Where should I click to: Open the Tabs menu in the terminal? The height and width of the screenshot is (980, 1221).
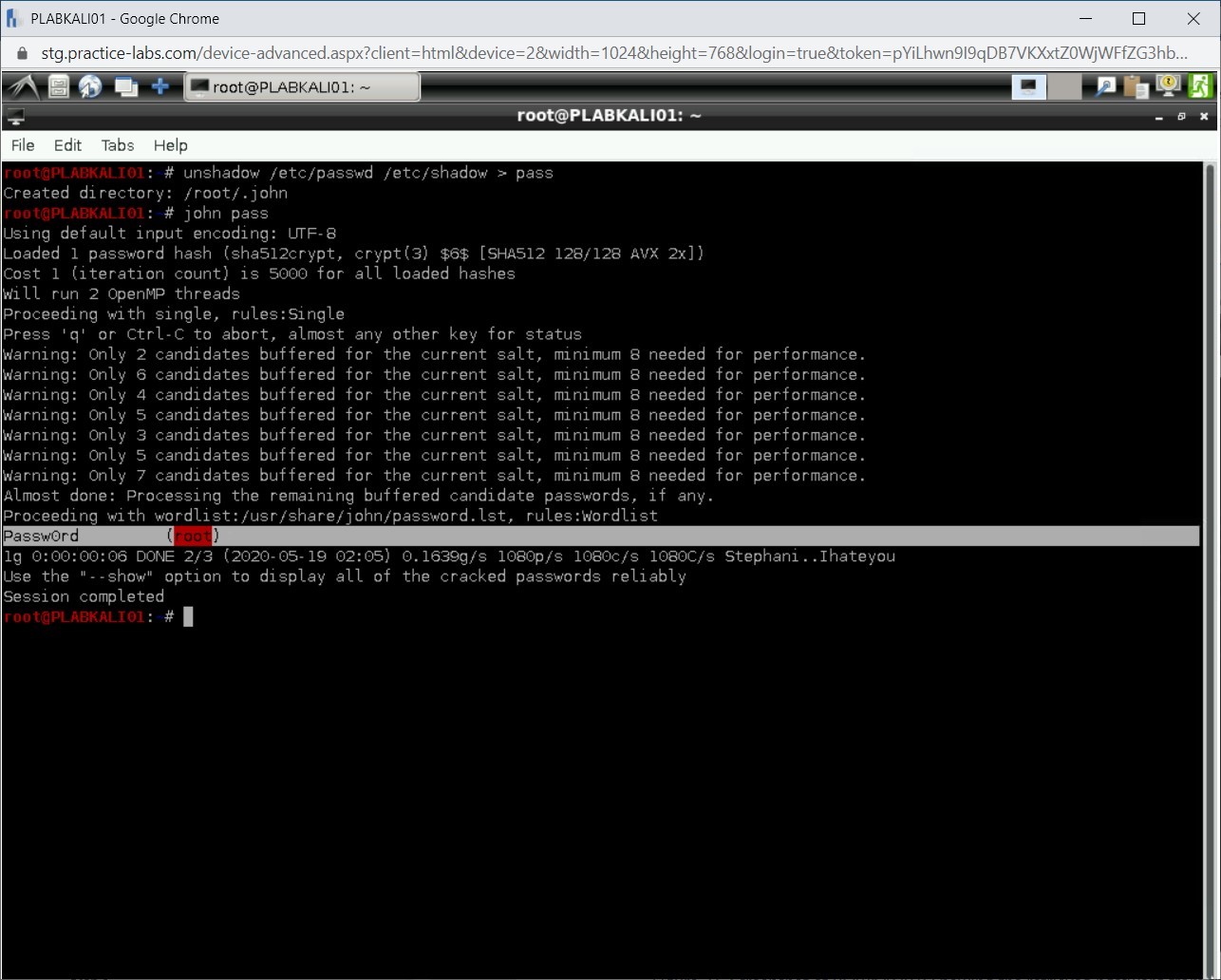tap(117, 145)
